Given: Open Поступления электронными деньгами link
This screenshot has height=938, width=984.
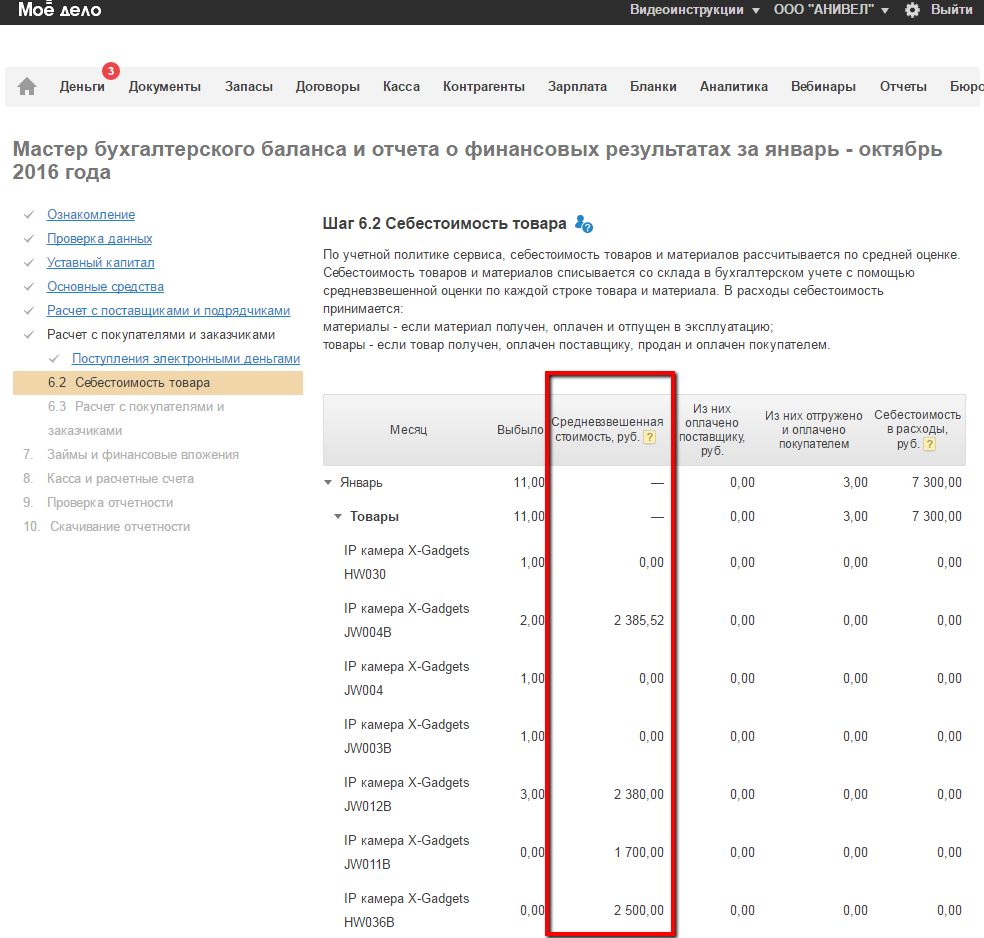Looking at the screenshot, I should (186, 359).
